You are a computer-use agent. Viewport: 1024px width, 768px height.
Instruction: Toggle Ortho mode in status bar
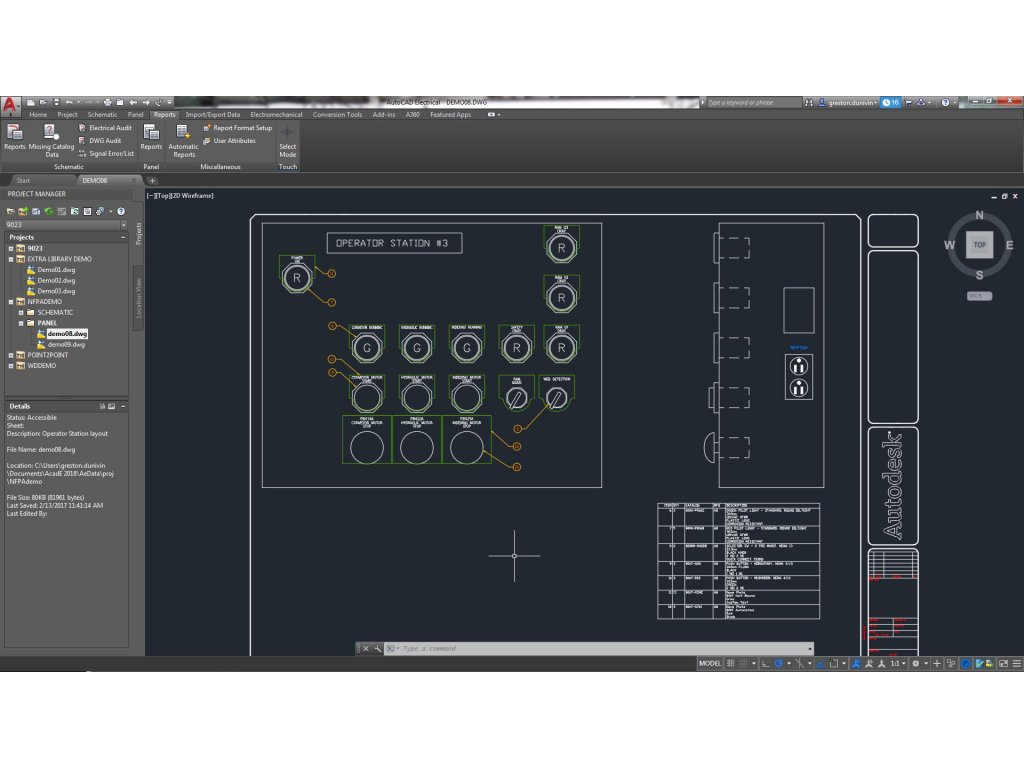[x=765, y=664]
